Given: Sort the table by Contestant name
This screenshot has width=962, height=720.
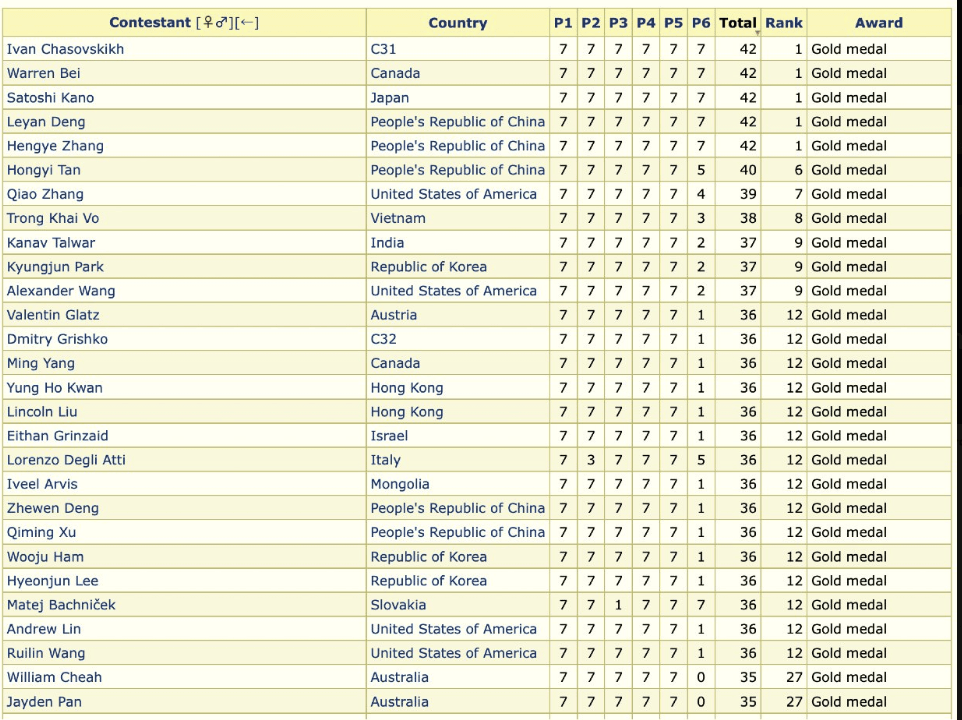Looking at the screenshot, I should (x=150, y=23).
